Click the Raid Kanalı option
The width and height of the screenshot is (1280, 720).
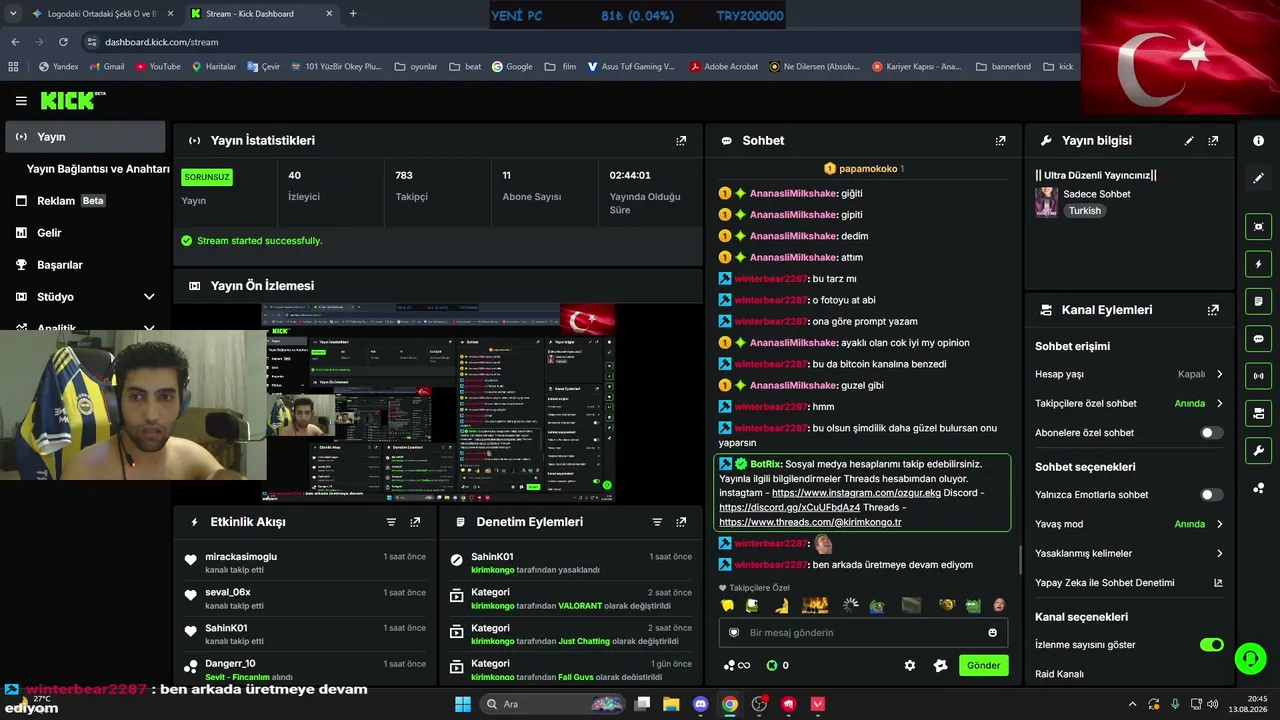[x=1059, y=674]
